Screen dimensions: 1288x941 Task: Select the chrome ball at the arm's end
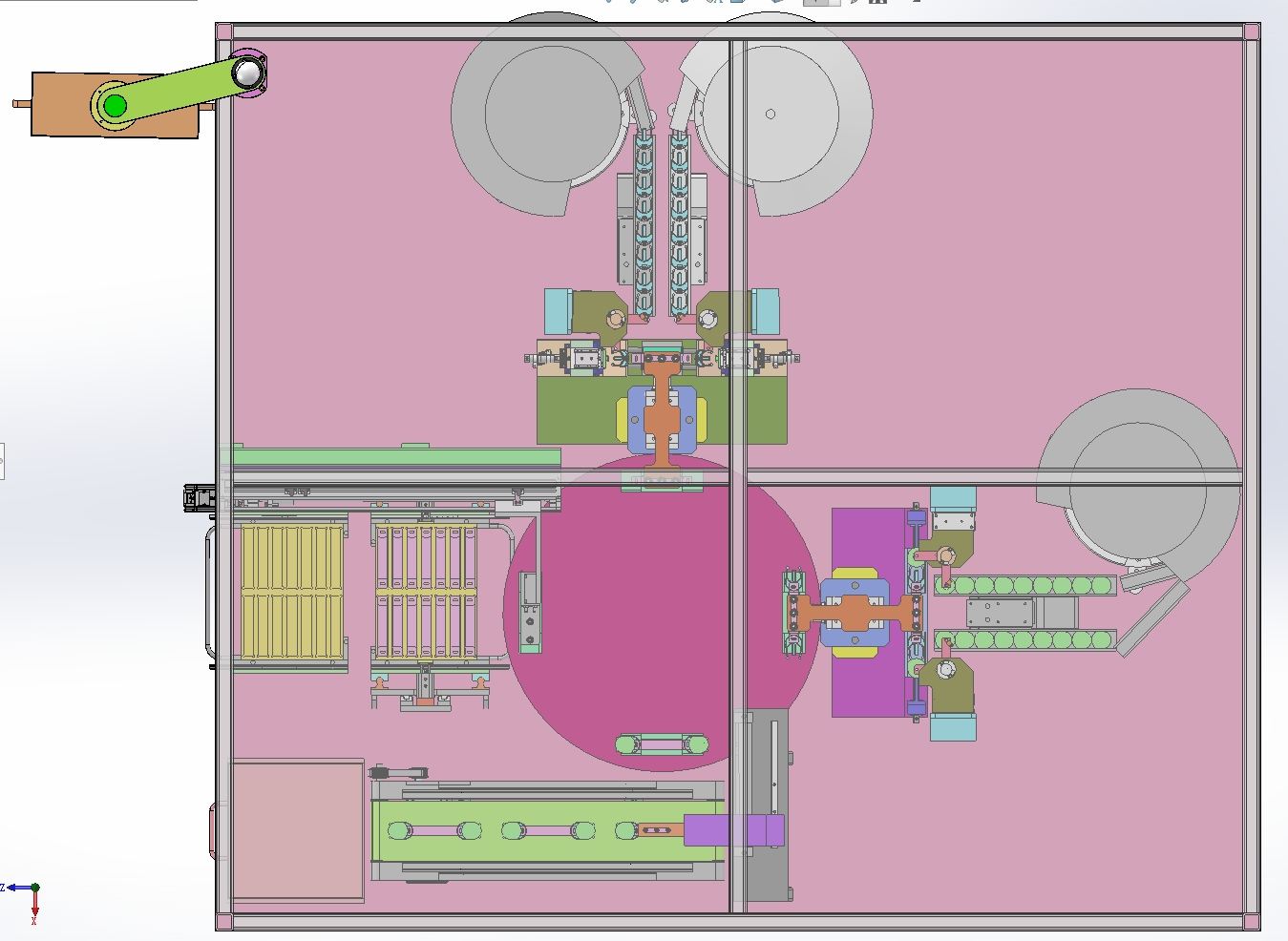[x=248, y=73]
